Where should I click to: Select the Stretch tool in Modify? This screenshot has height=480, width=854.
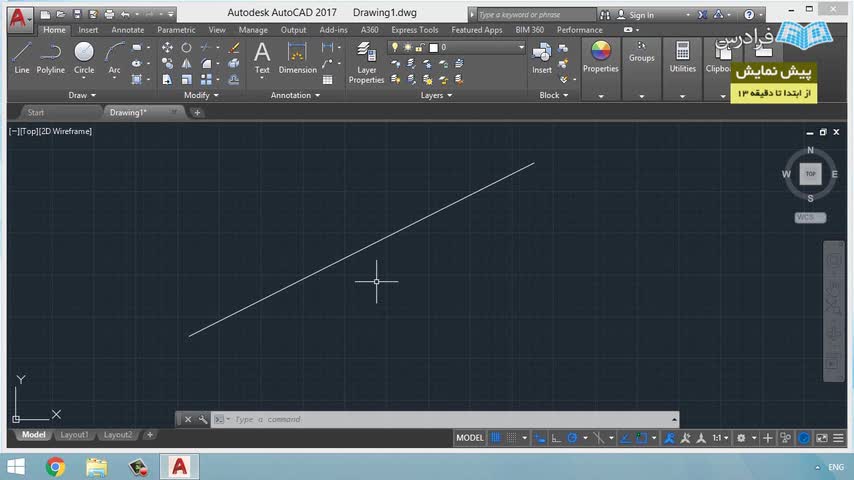point(167,80)
